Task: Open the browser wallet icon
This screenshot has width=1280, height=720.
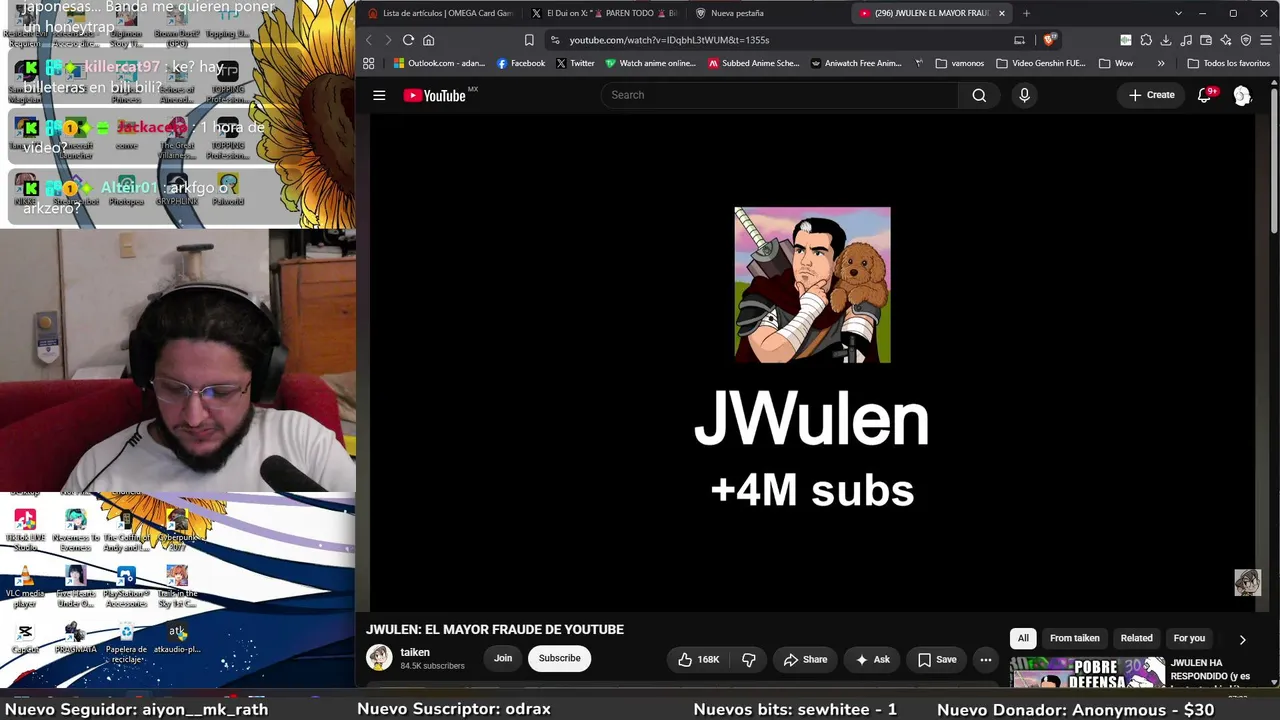Action: pos(1206,40)
